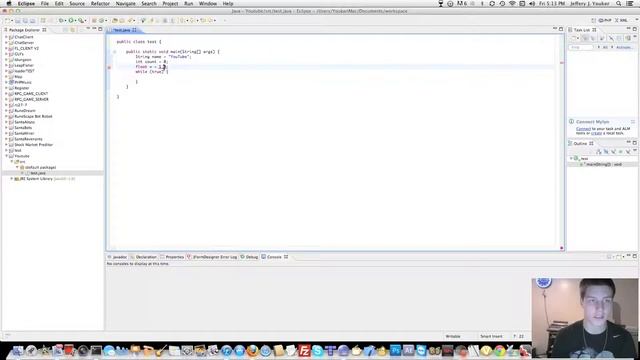Collapse the src folder
The image size is (640, 360).
12,162
